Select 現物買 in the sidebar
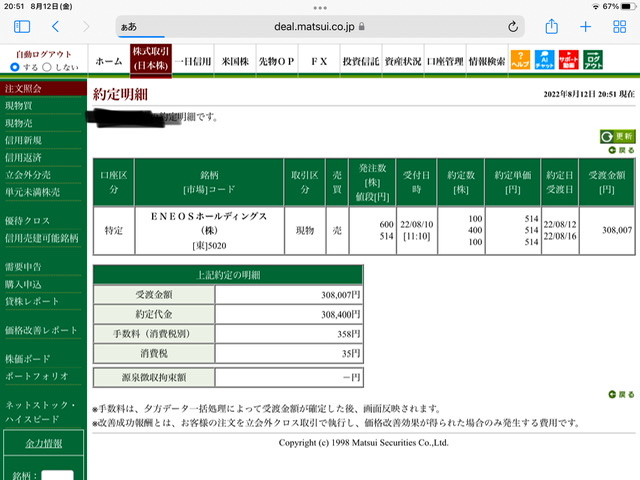 (x=19, y=106)
